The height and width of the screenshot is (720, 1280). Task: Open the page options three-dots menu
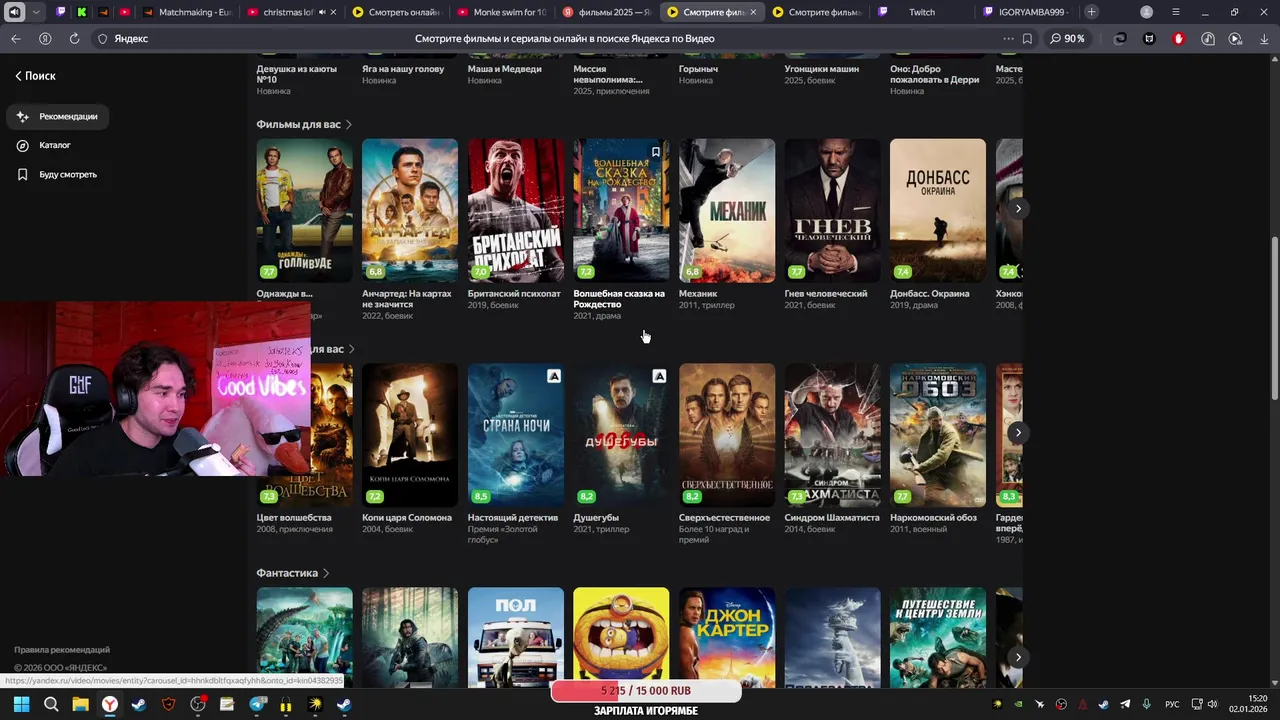coord(1008,38)
